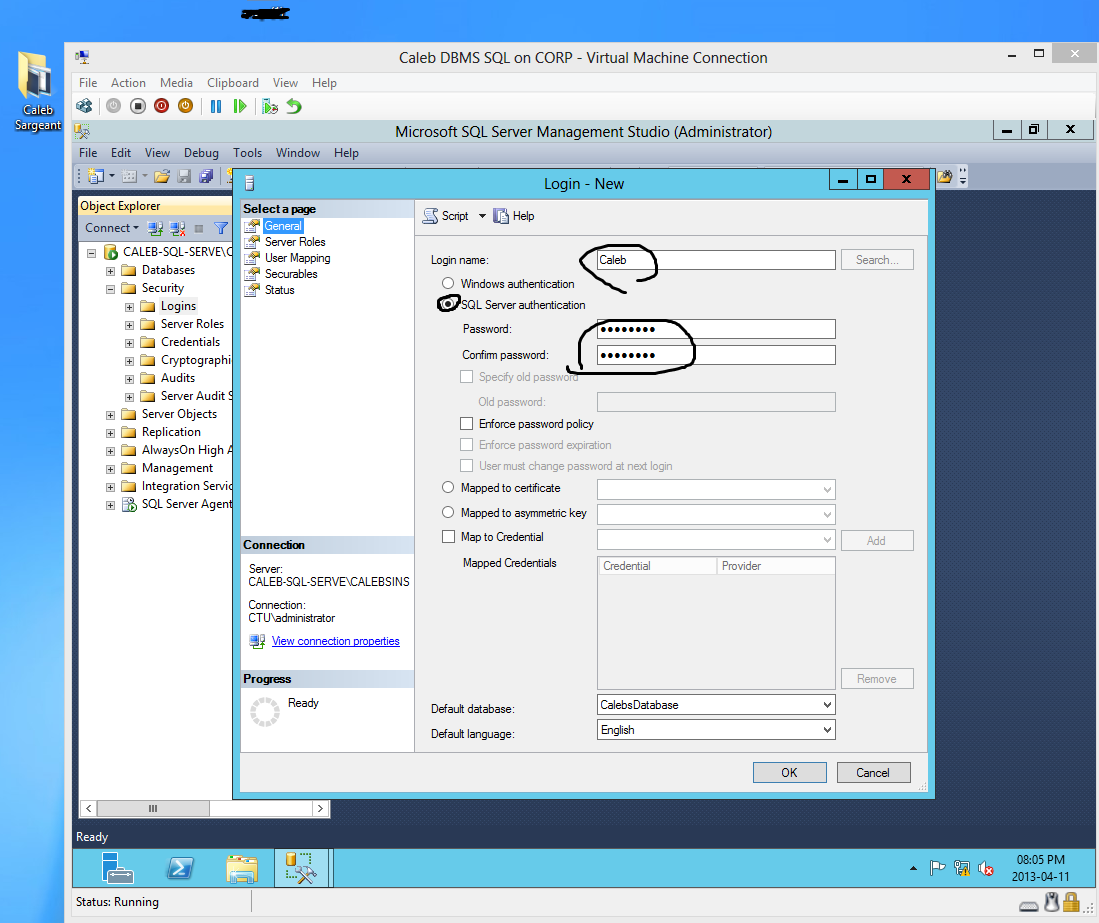Click the orange Save state icon
Viewport: 1099px width, 923px height.
click(186, 107)
